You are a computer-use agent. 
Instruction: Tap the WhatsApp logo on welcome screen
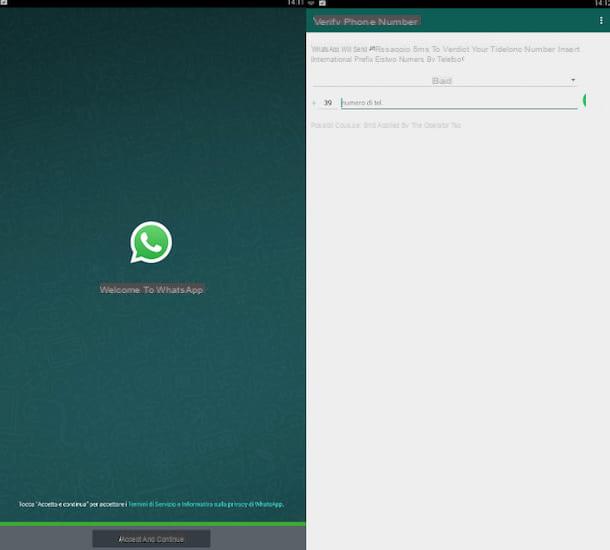[x=151, y=242]
